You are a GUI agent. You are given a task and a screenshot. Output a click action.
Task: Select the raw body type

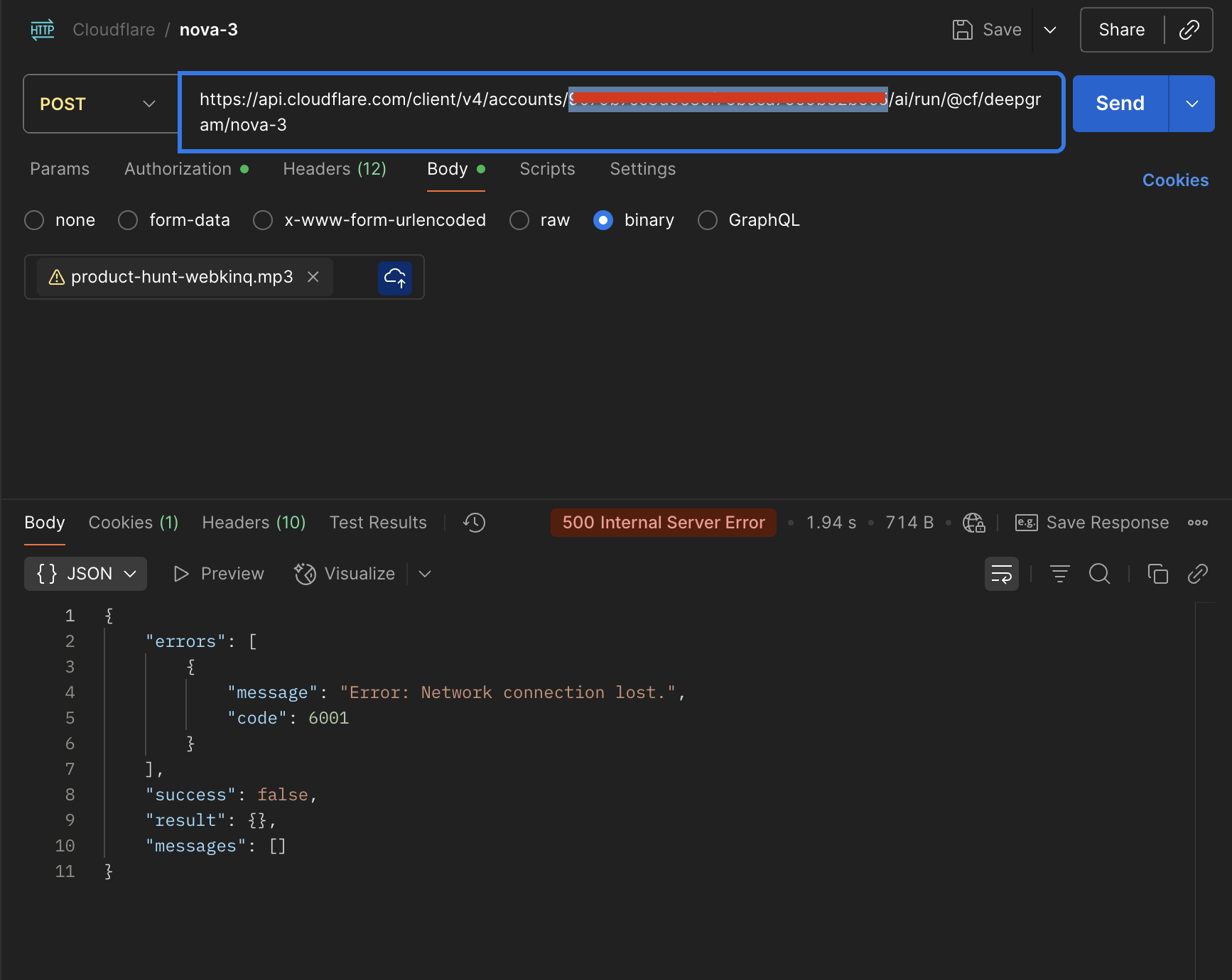(x=519, y=220)
